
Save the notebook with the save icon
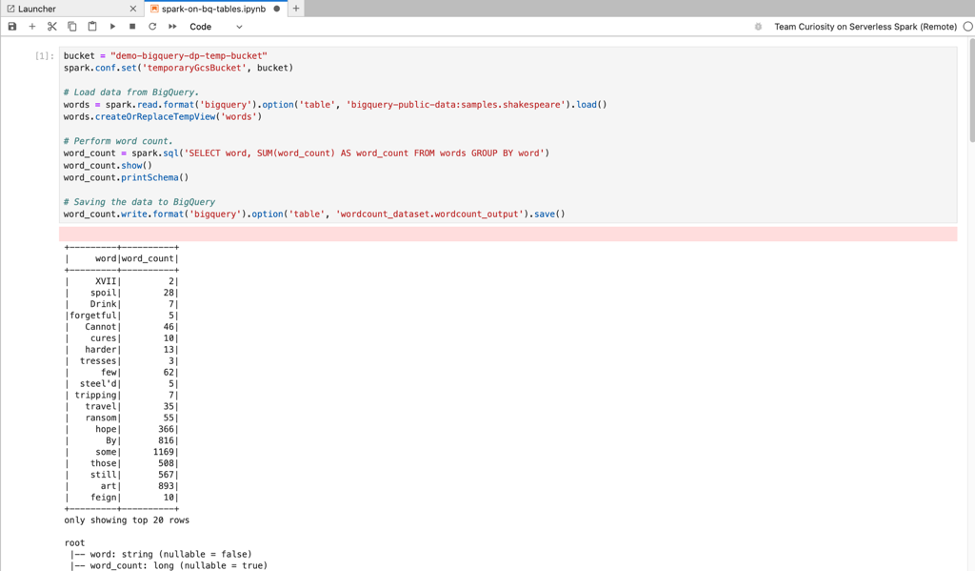(12, 27)
